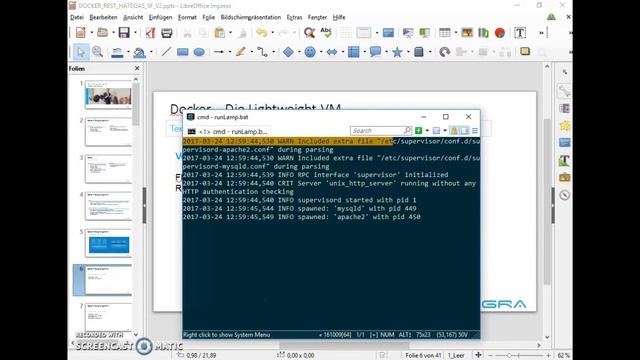This screenshot has width=640, height=360.
Task: Click the Find and Replace icon
Action: (309, 33)
